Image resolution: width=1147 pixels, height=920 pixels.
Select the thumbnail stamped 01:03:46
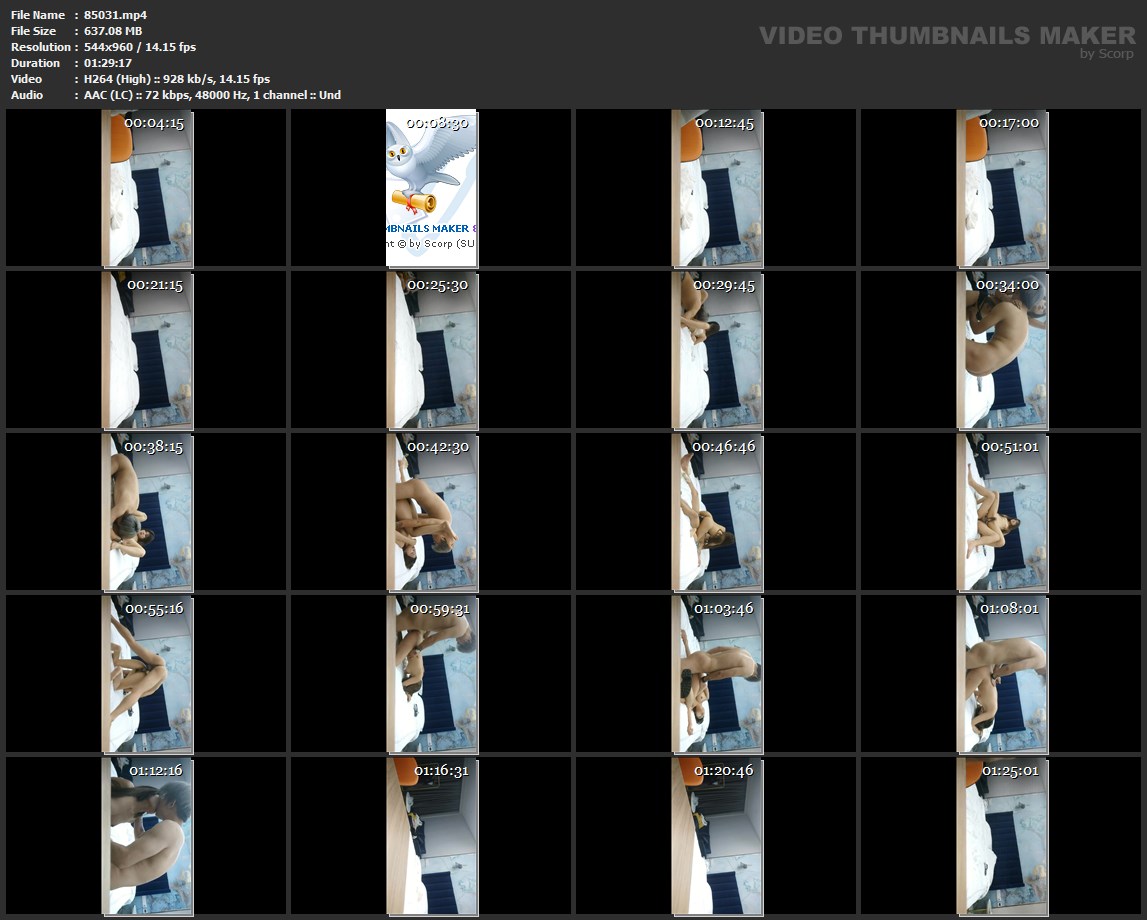pyautogui.click(x=717, y=674)
